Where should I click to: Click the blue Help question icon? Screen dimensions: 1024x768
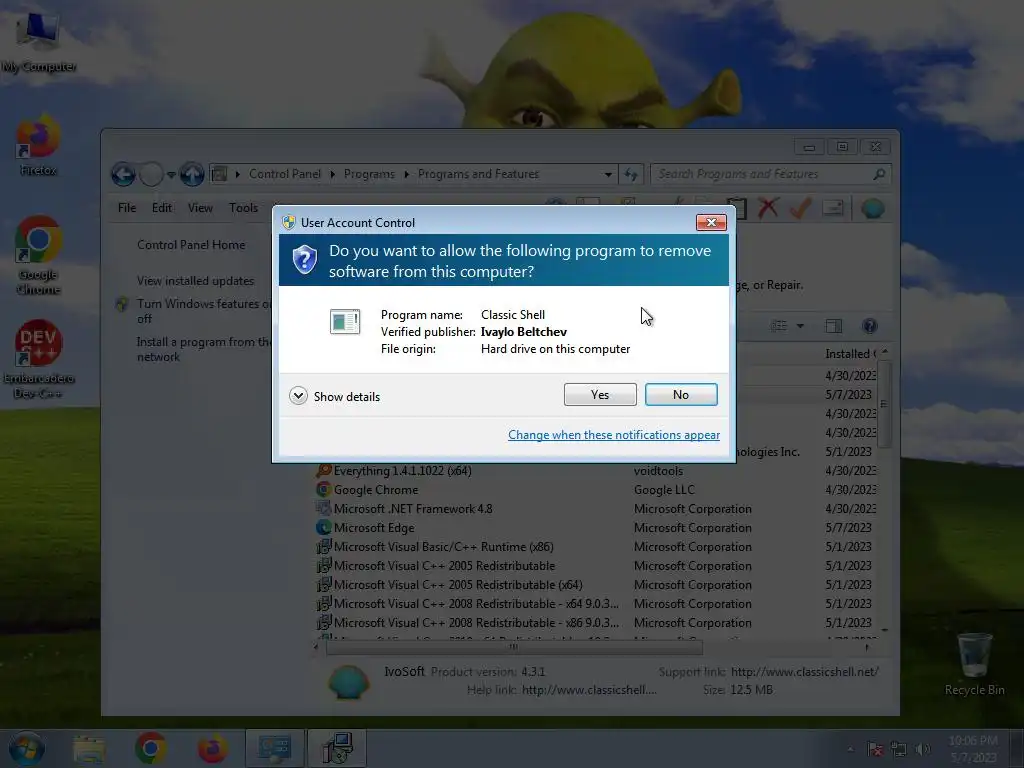click(869, 326)
